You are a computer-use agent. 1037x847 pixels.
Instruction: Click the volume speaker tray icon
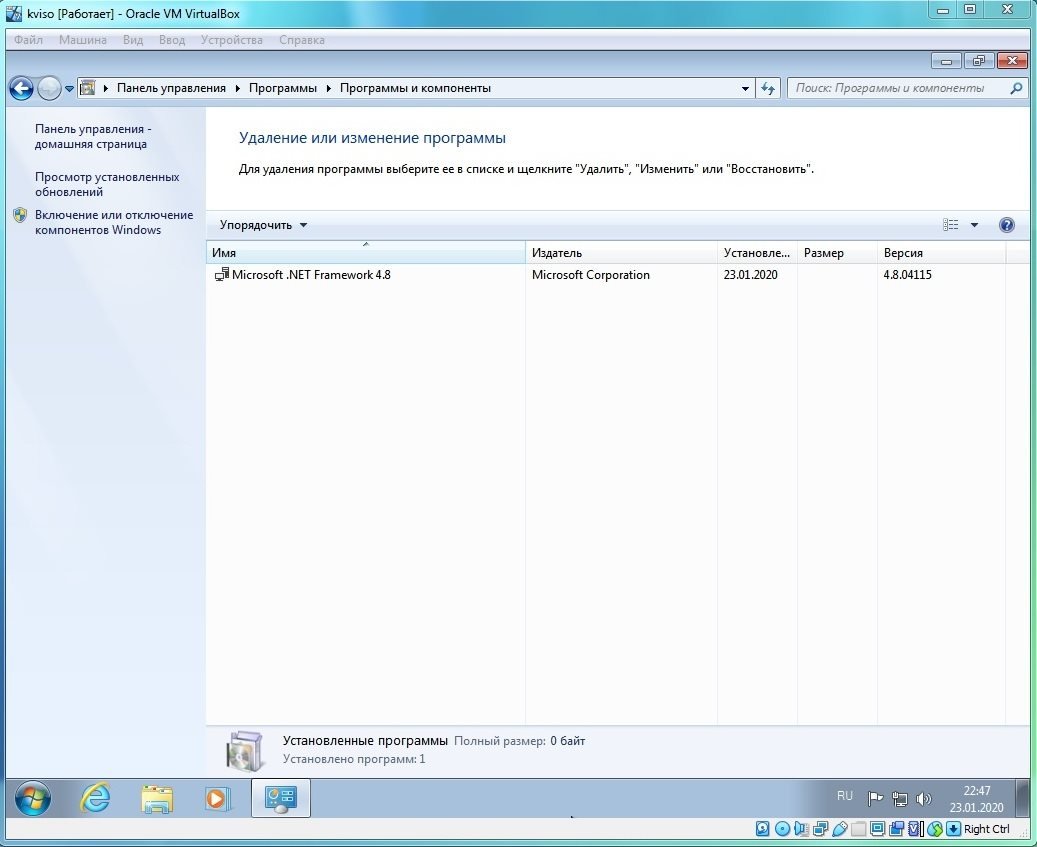[924, 799]
